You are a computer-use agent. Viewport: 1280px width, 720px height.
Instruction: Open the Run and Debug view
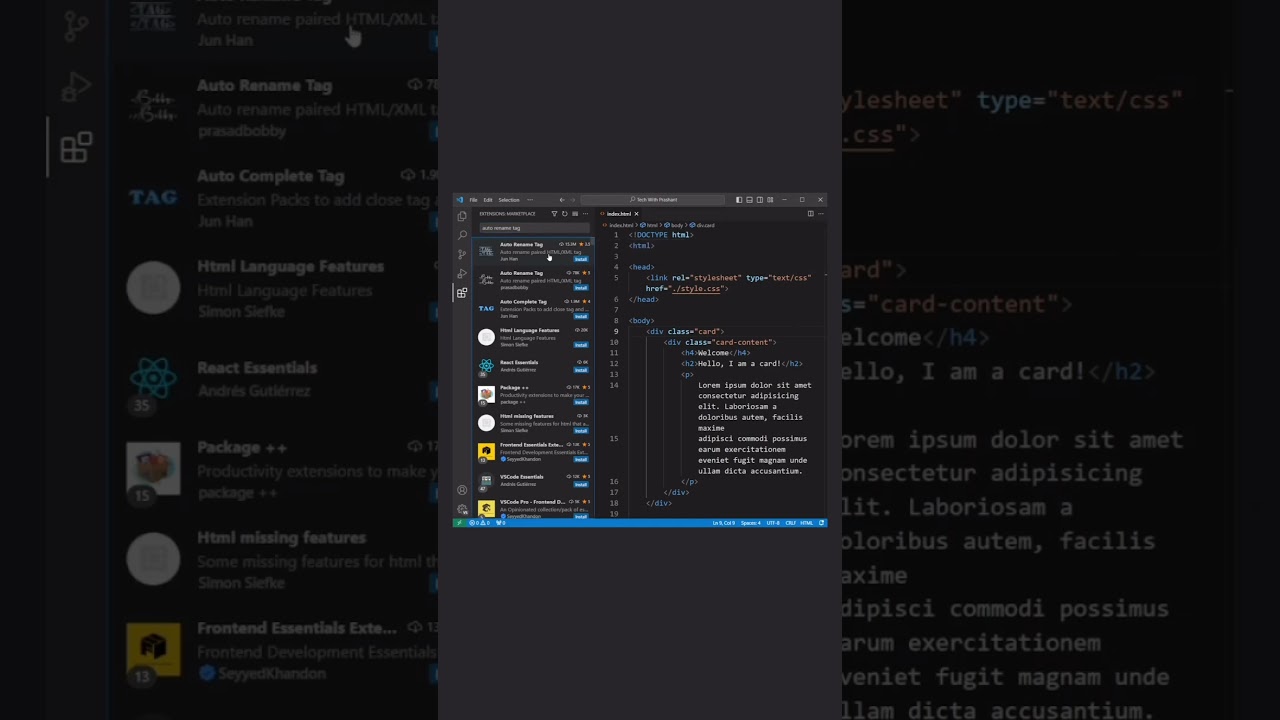pos(462,273)
